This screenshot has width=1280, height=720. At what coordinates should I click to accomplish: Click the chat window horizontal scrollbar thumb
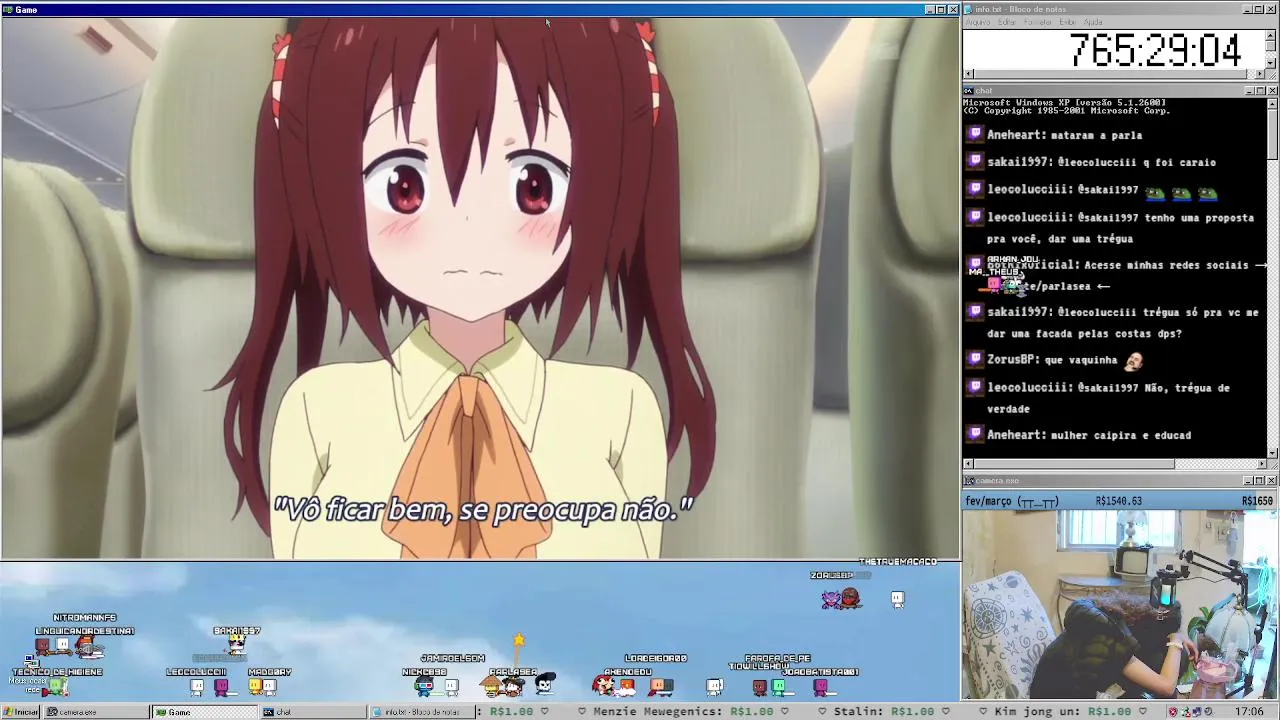[1074, 464]
